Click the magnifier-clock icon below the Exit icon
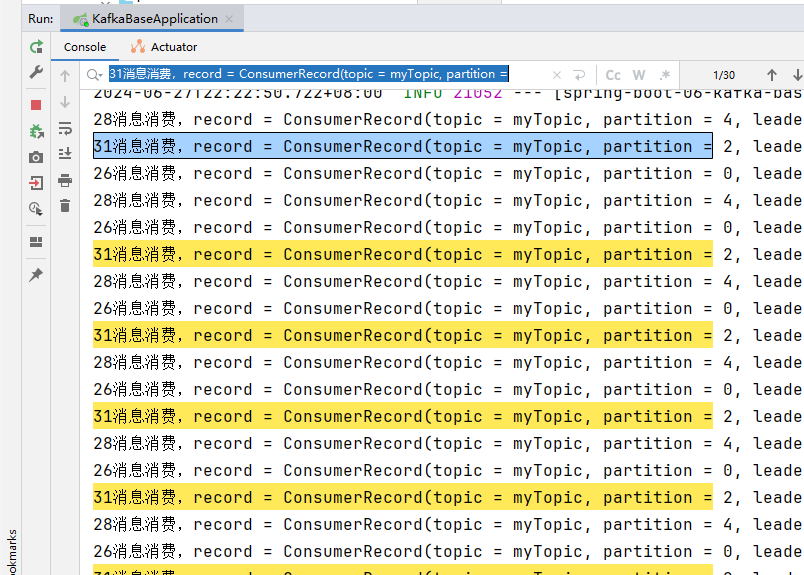Screen dimensions: 804x575 (x=36, y=208)
